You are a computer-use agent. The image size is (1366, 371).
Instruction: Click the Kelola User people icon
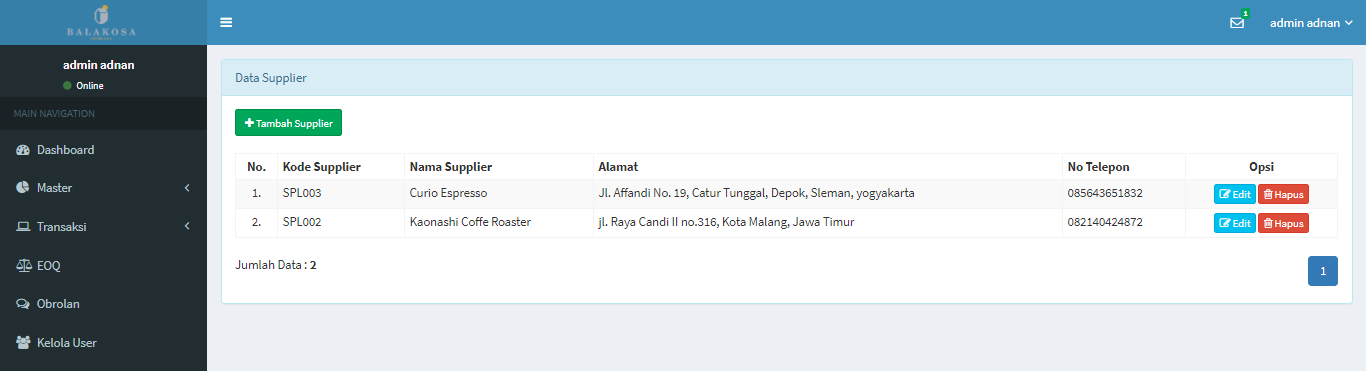click(23, 343)
